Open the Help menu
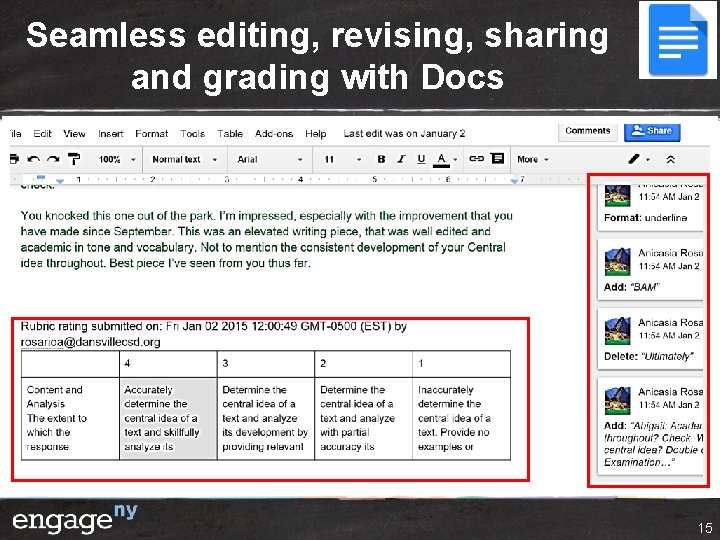 (x=315, y=134)
